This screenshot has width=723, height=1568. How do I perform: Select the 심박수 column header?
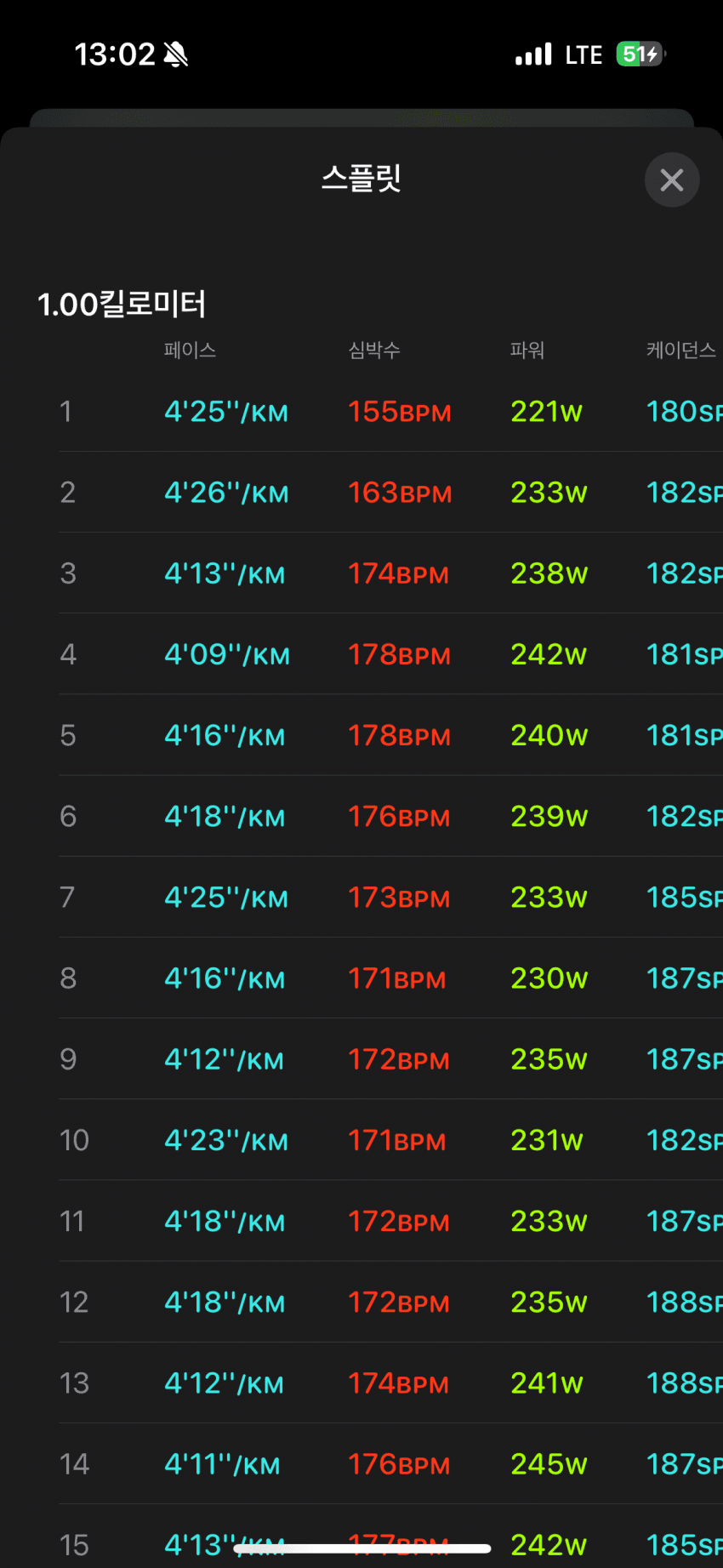click(374, 350)
